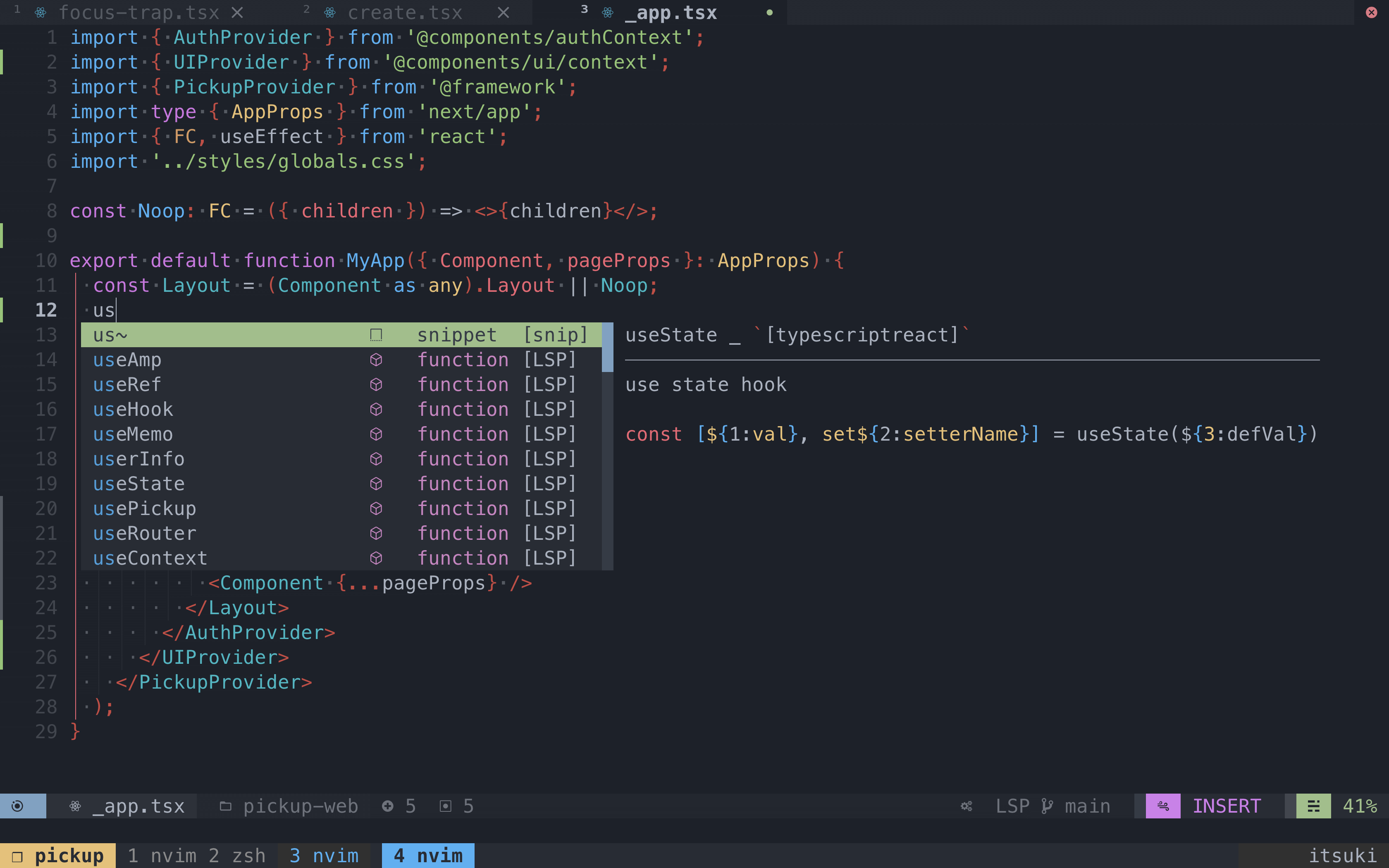1389x868 pixels.
Task: Switch to tmux window 3 nvim
Action: coord(324,855)
